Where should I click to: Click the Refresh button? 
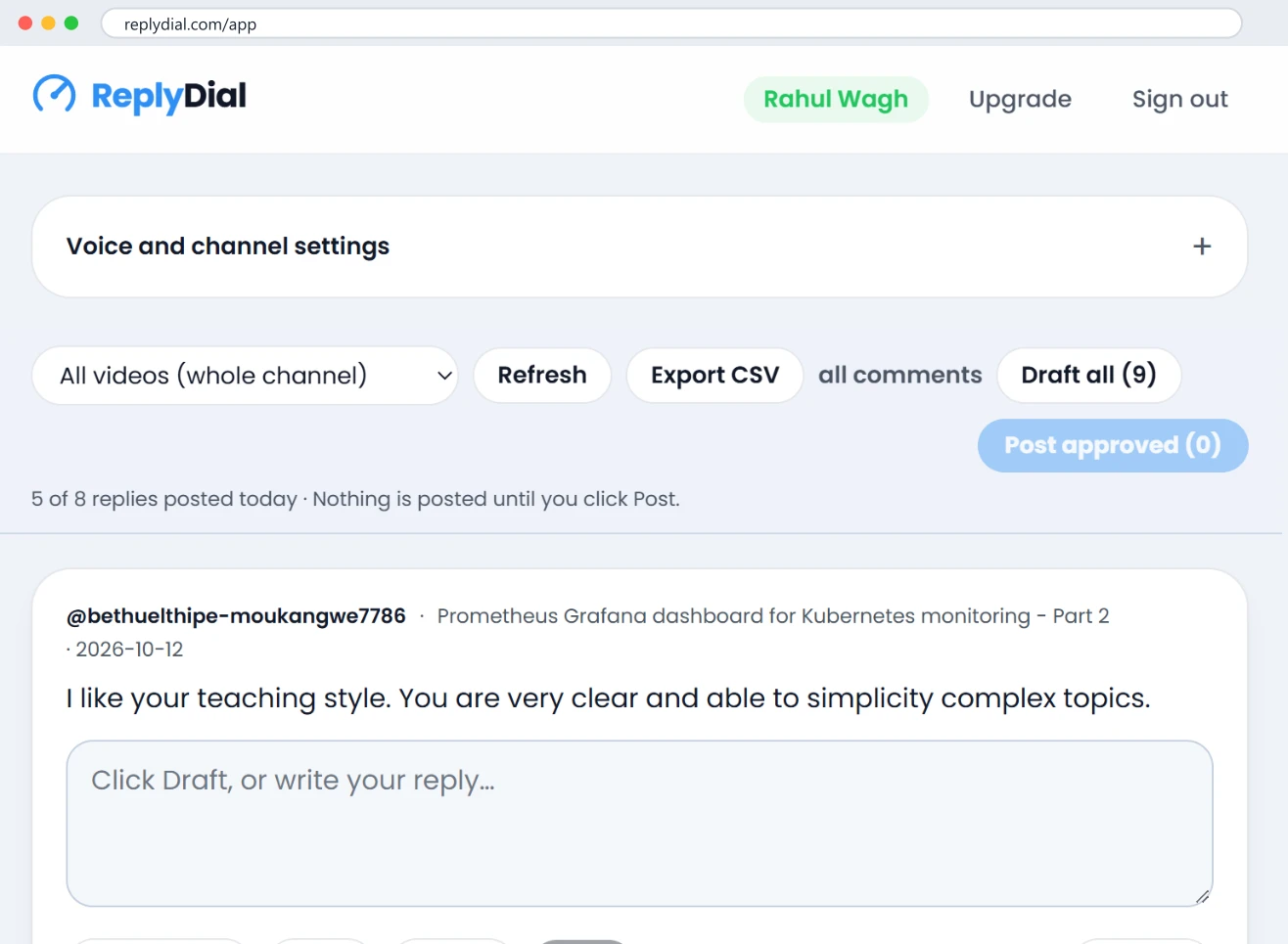(x=542, y=376)
